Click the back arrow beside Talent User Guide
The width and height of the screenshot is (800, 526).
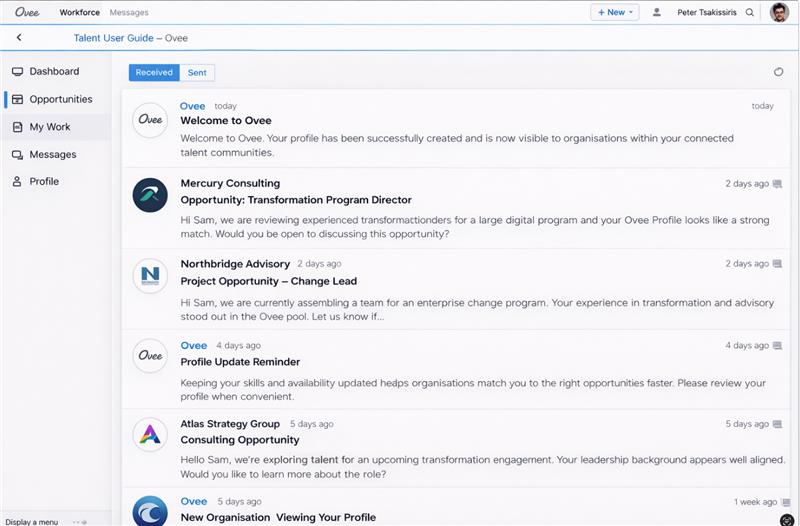[x=19, y=38]
